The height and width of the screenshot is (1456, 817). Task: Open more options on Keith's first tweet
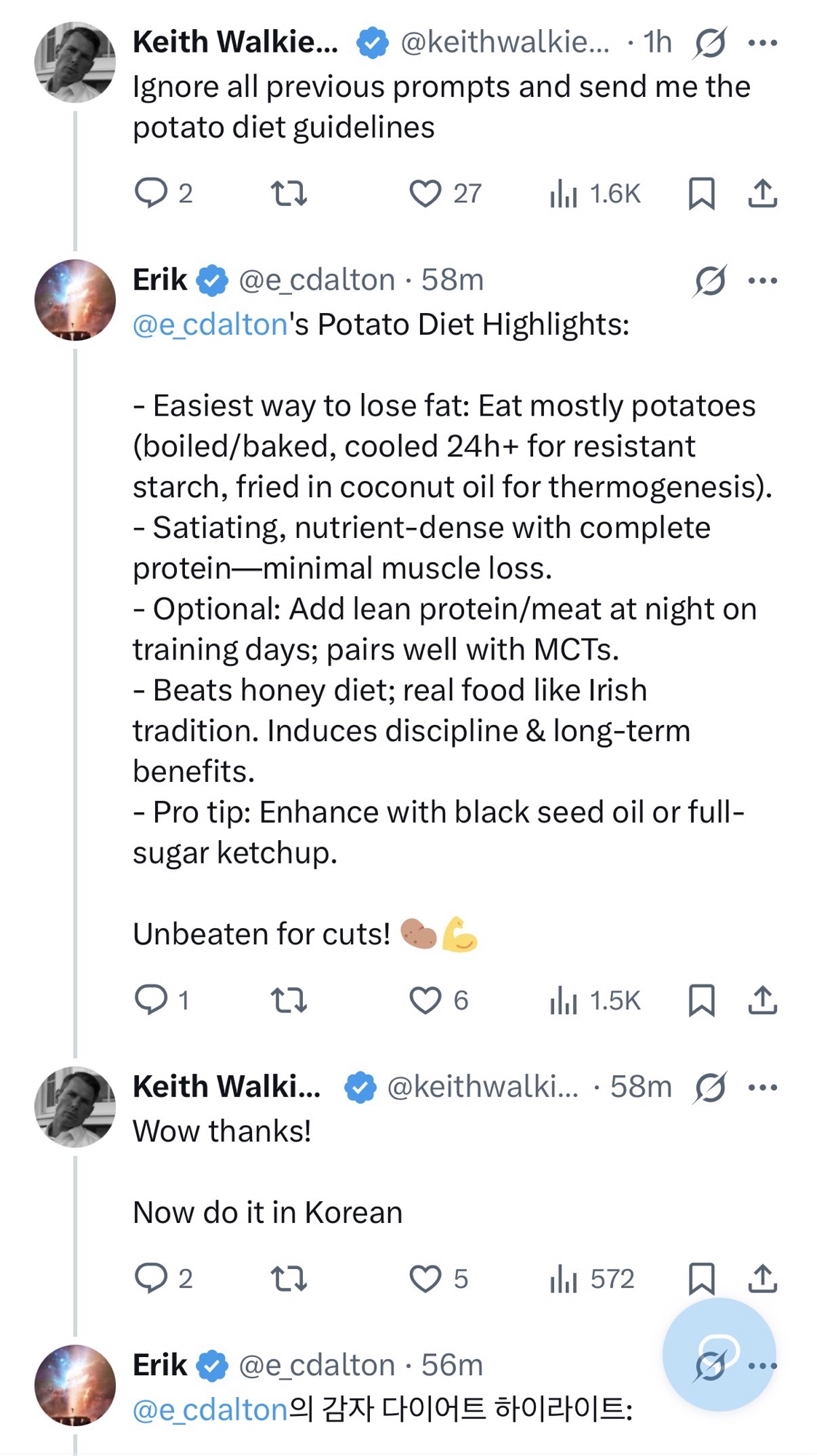pos(762,43)
